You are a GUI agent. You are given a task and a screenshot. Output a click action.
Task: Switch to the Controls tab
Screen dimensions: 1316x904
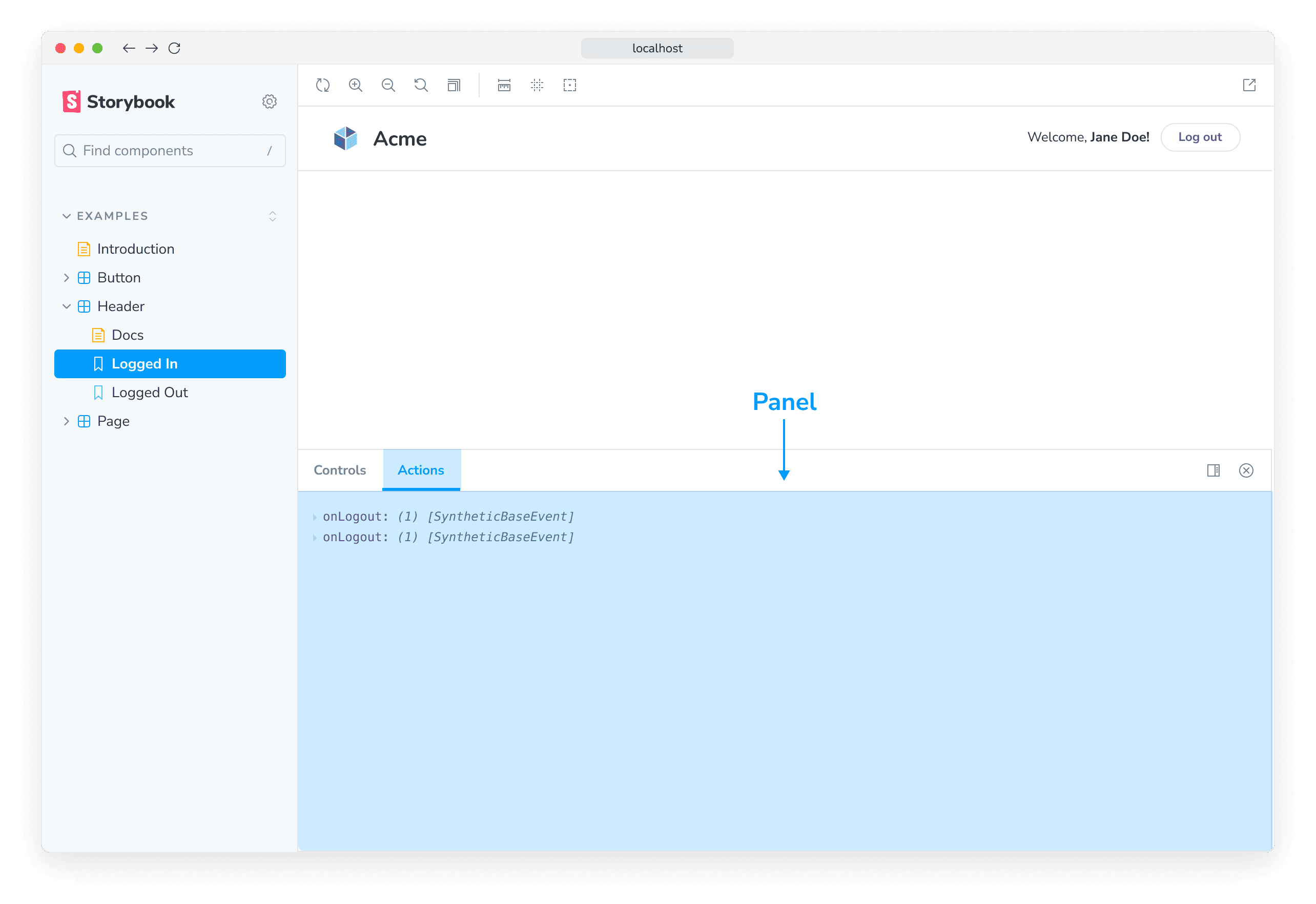coord(339,470)
